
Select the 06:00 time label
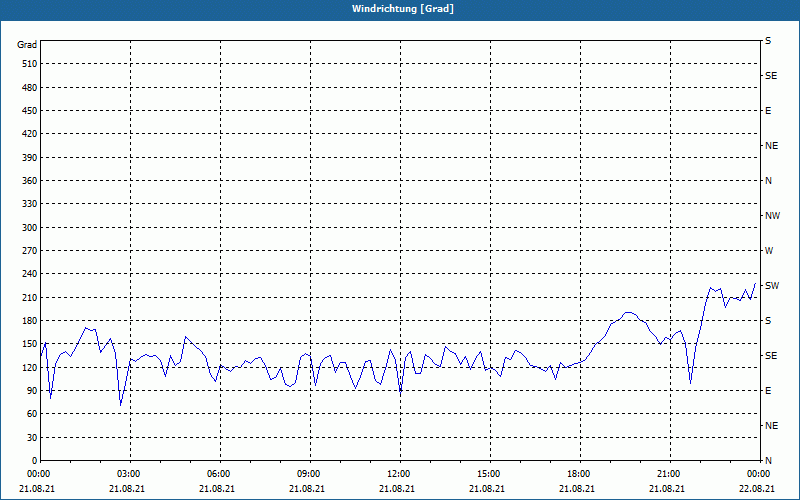(220, 474)
